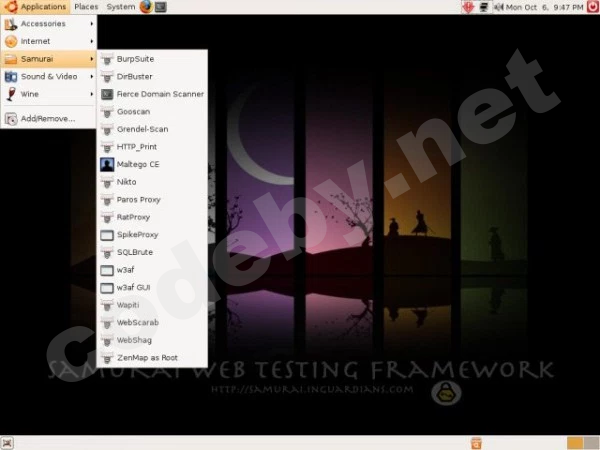Click the Nikto launcher icon

pyautogui.click(x=107, y=182)
